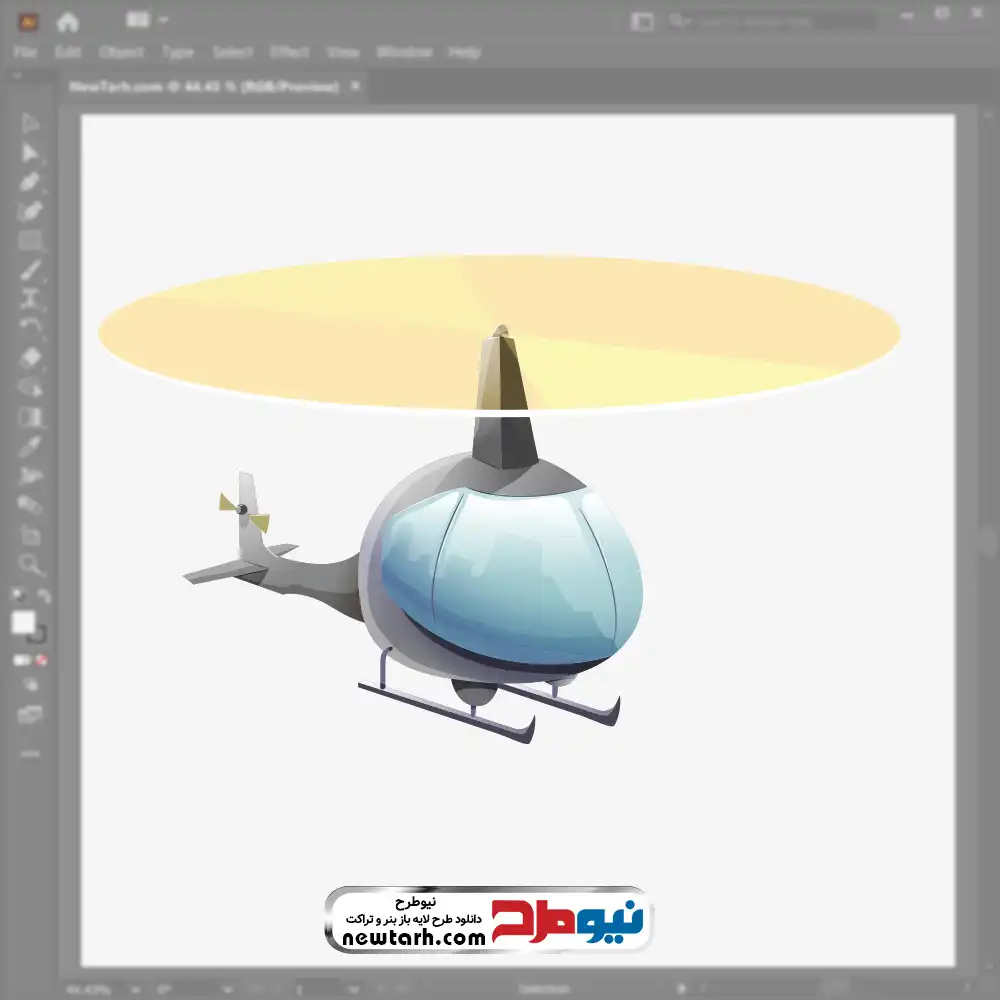Reset to default fill and stroke
The width and height of the screenshot is (1000, 1000).
[18, 596]
